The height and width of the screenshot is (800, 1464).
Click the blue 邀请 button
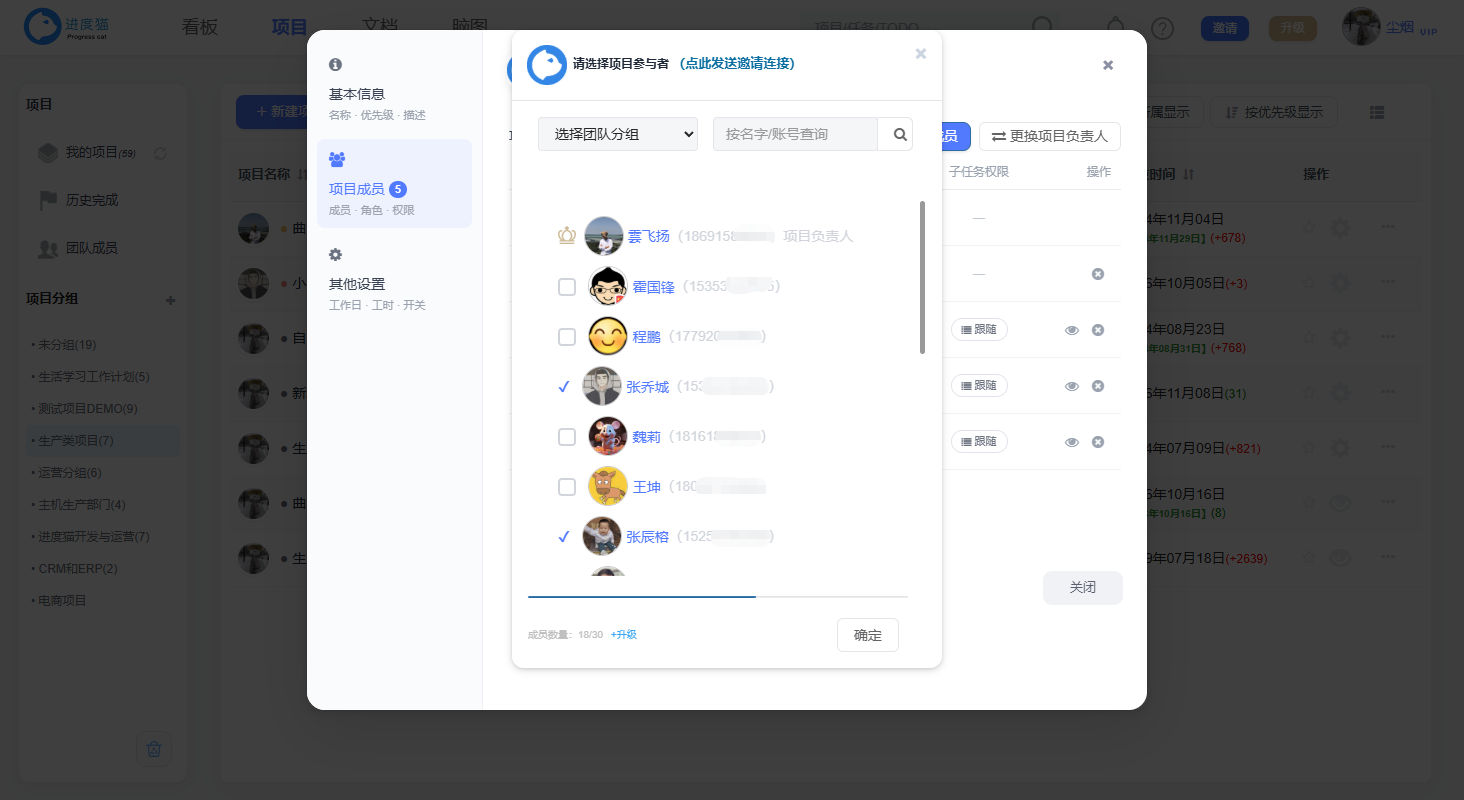[x=1225, y=28]
